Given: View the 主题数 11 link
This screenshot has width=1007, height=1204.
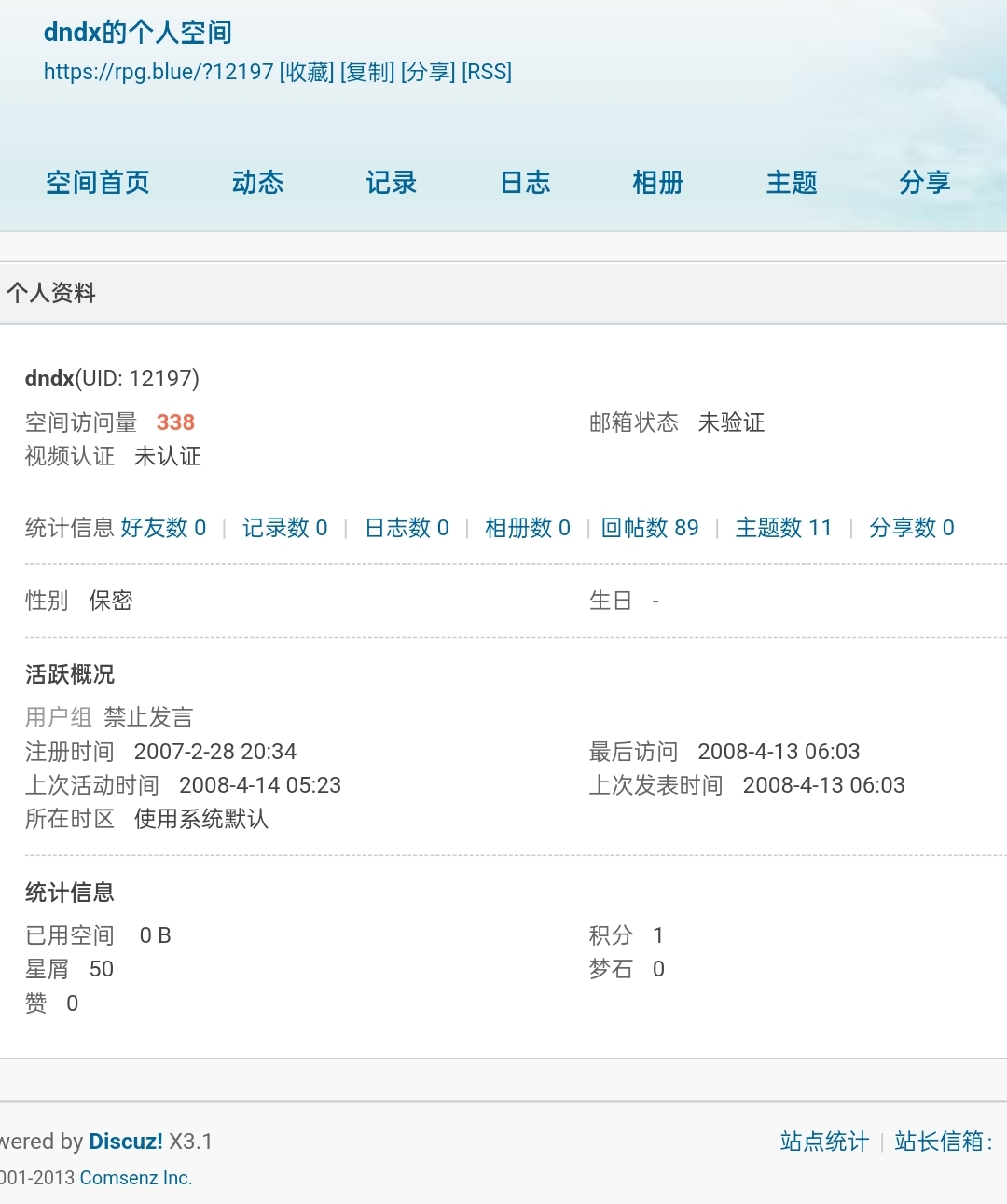Looking at the screenshot, I should [783, 528].
